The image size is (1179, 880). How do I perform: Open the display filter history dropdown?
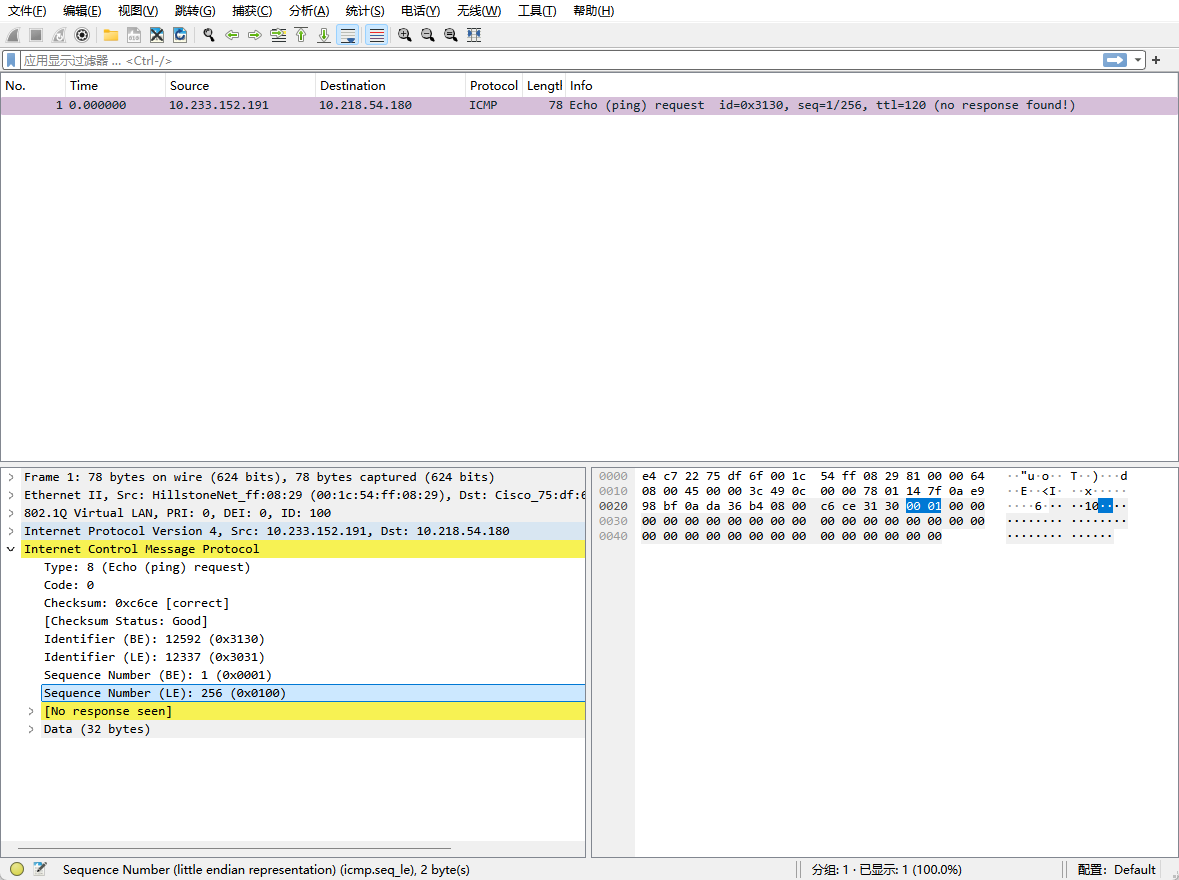click(1138, 60)
